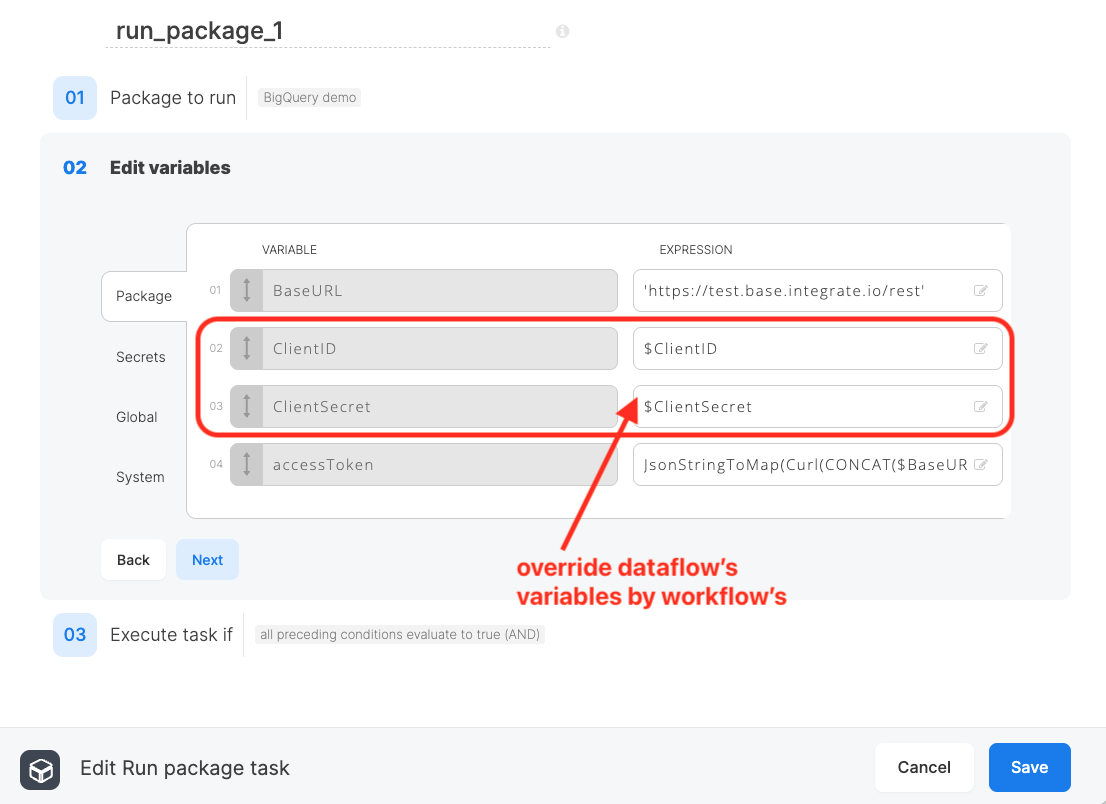Edit the JsonStringToMap expression field

pos(818,464)
